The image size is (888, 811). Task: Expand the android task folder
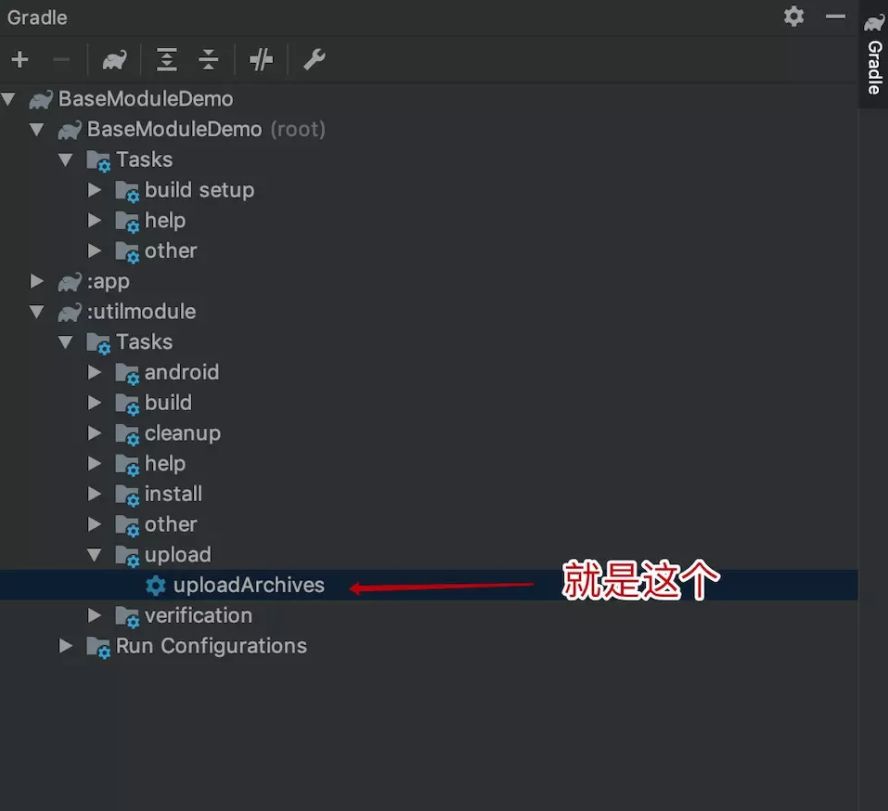(95, 373)
